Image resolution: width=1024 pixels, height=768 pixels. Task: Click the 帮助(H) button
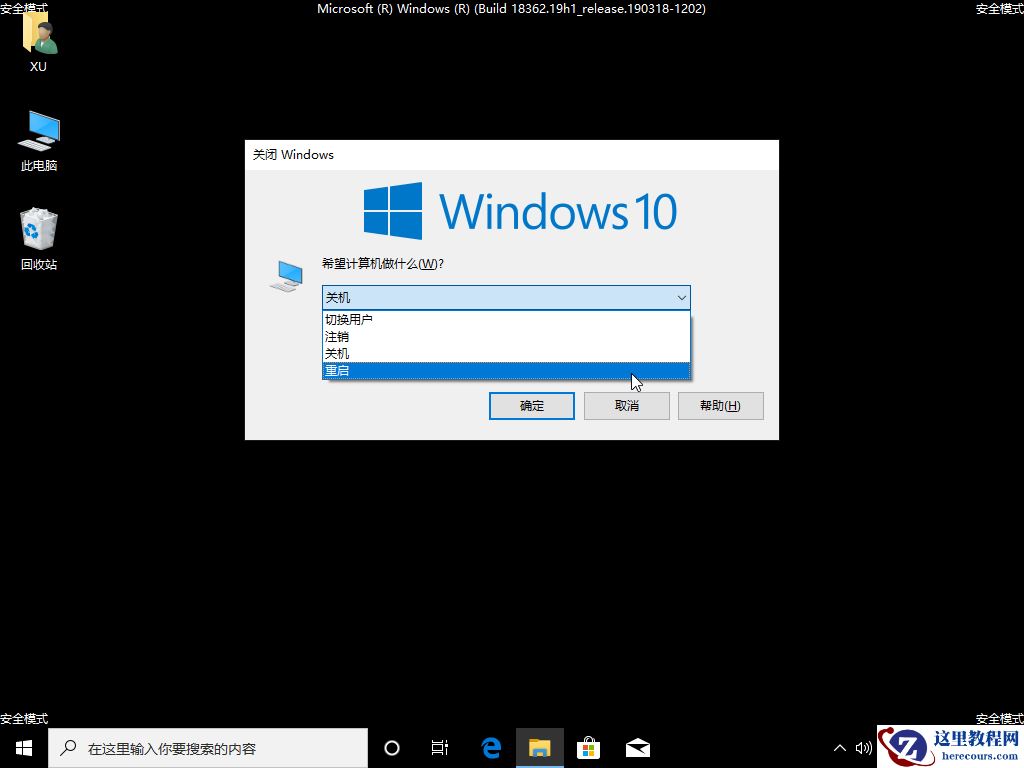720,406
